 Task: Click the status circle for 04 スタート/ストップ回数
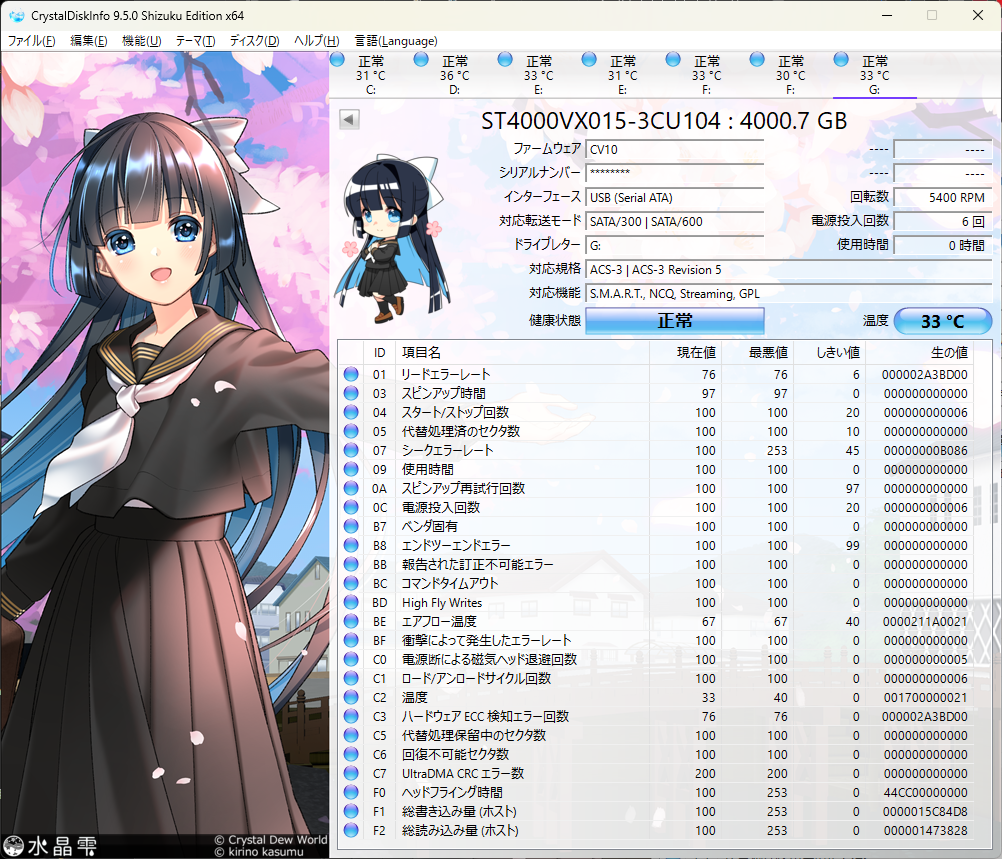pos(351,412)
